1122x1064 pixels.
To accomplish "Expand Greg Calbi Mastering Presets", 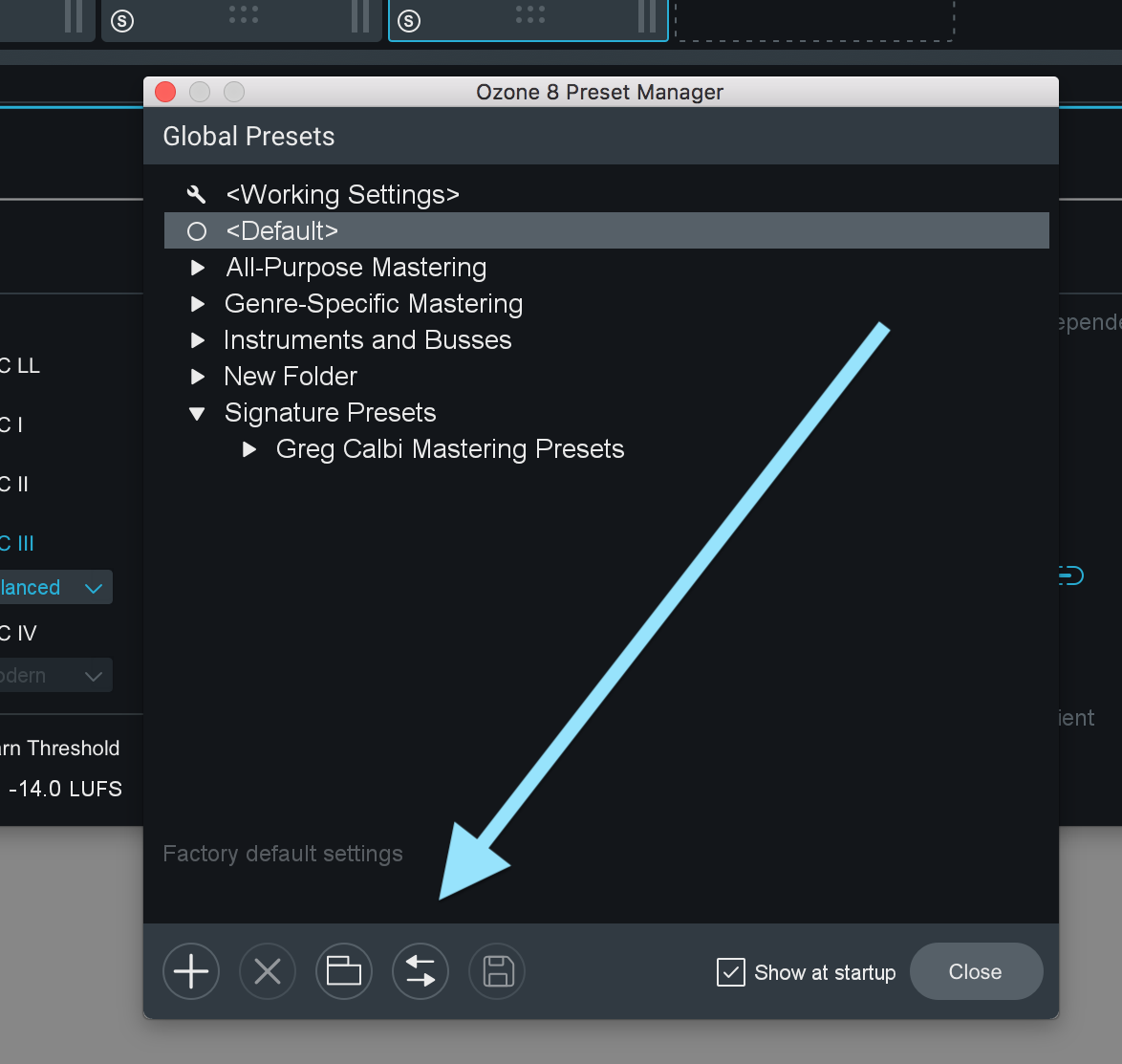I will pos(249,449).
